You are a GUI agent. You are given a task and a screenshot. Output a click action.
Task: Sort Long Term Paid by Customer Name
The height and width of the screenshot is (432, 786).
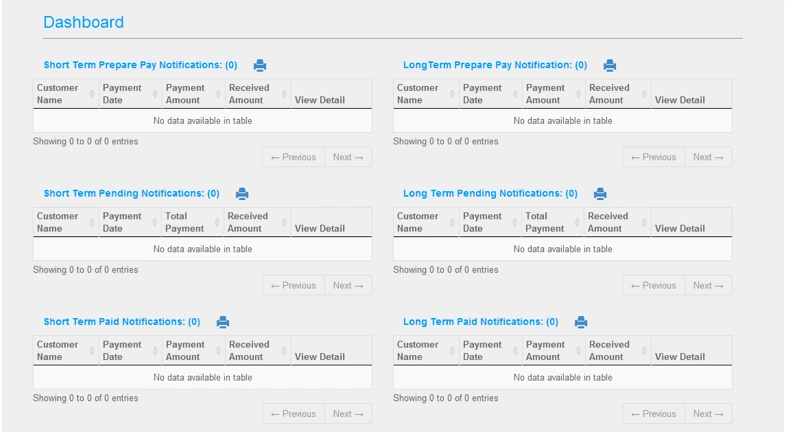click(426, 350)
